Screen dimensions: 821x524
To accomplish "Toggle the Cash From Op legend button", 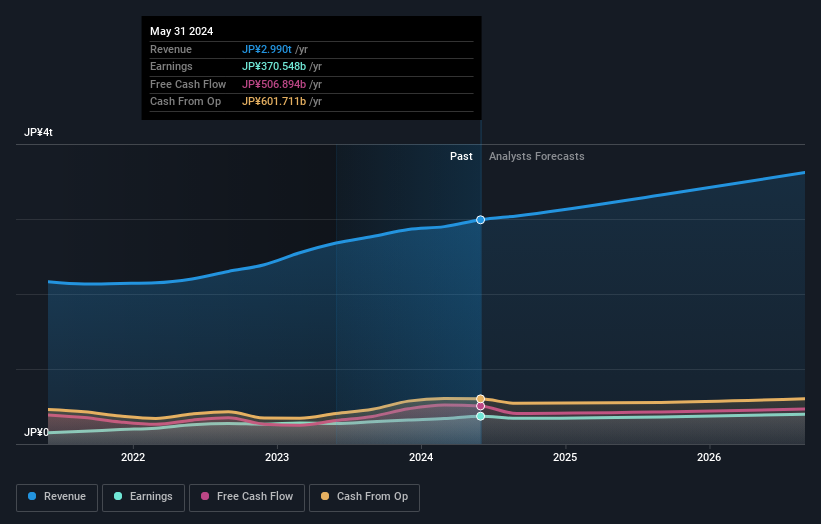I will point(364,497).
